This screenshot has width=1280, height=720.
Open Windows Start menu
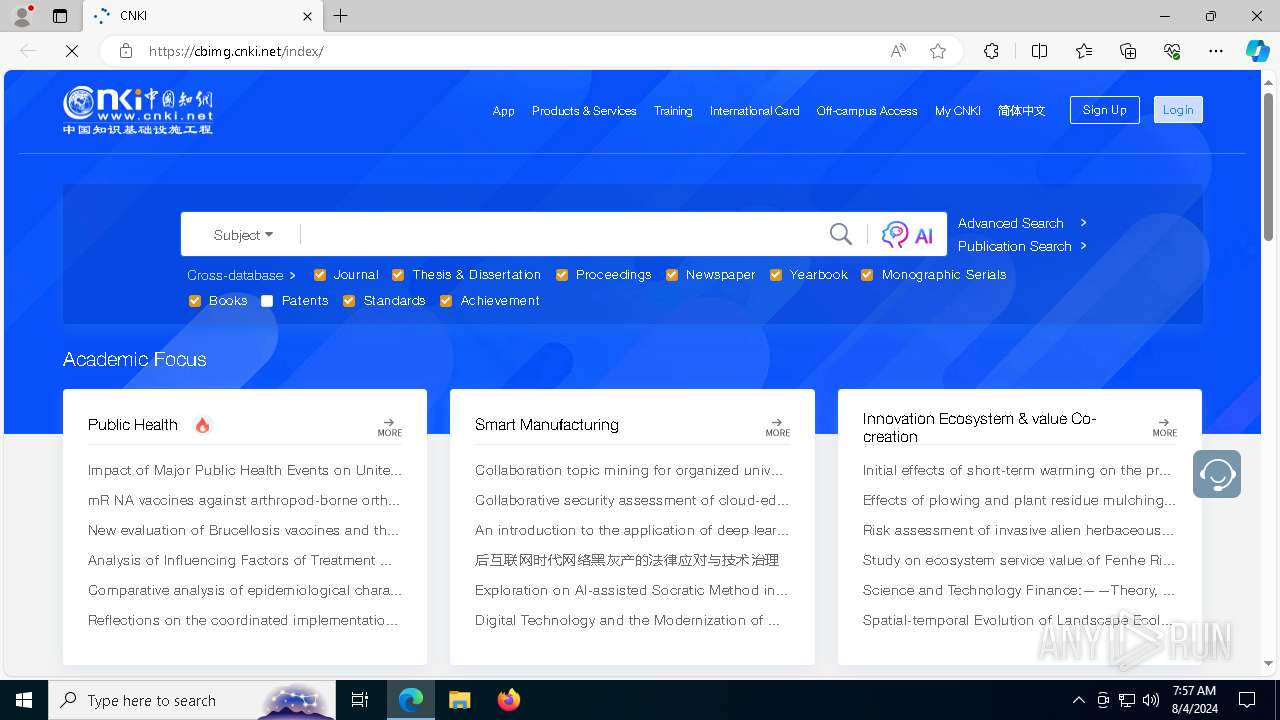coord(24,700)
